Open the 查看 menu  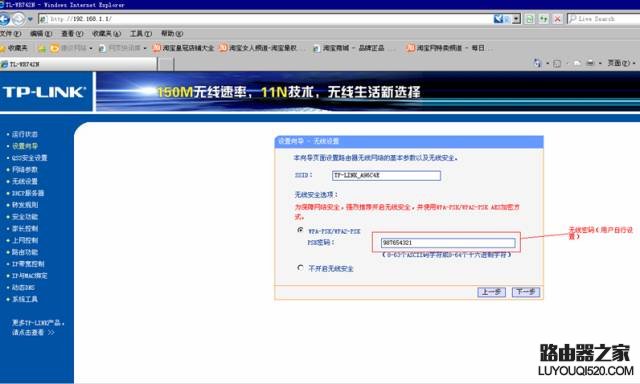pyautogui.click(x=72, y=33)
